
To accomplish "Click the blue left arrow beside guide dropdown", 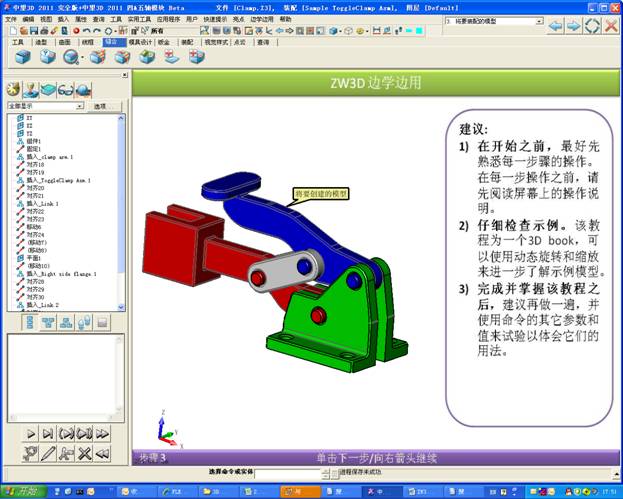I will pyautogui.click(x=555, y=26).
